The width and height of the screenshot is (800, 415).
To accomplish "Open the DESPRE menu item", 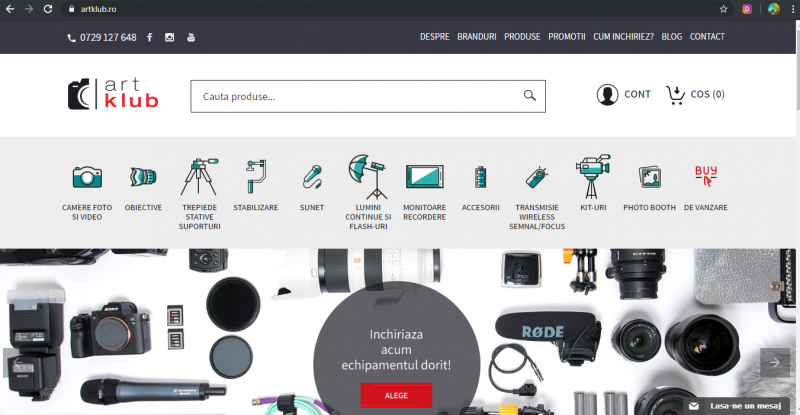I will [x=435, y=37].
